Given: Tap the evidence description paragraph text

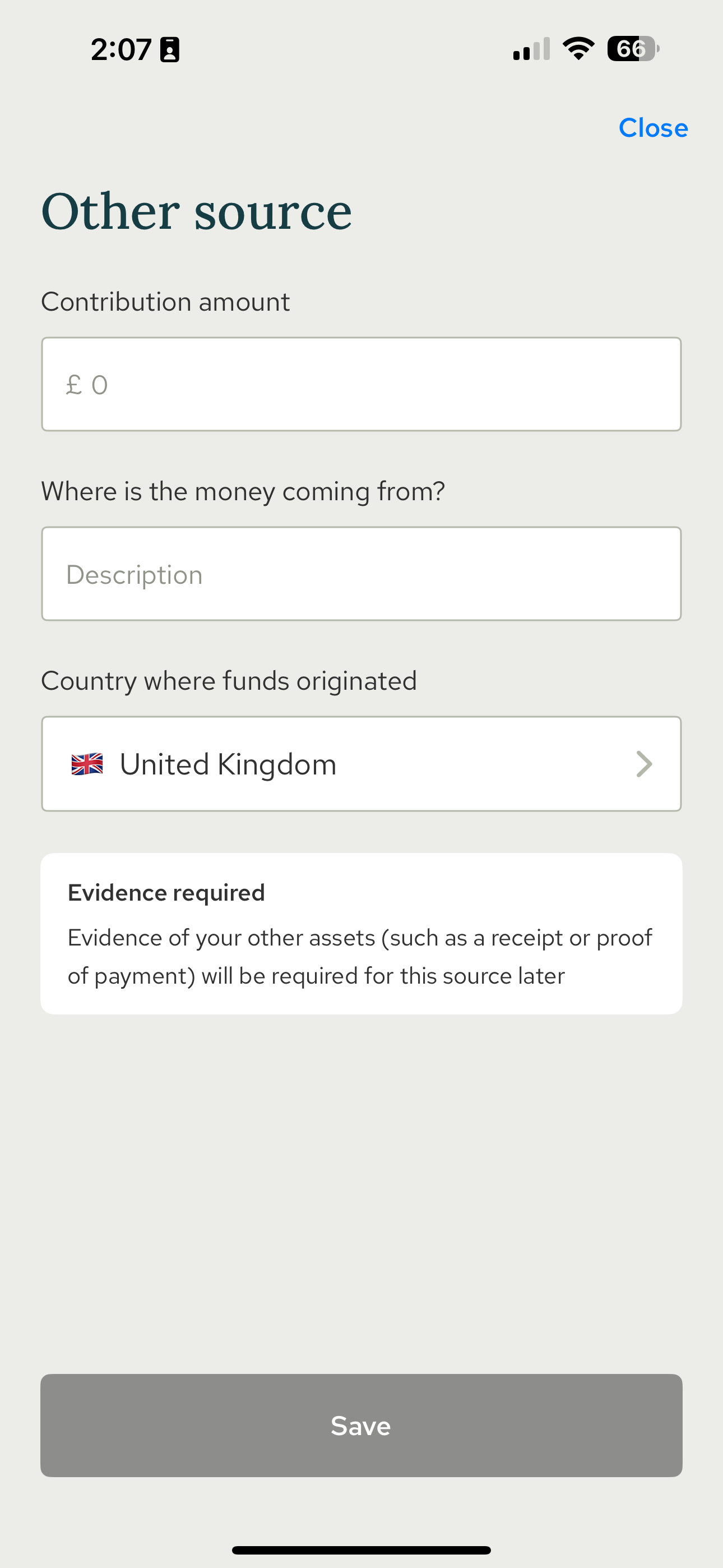Looking at the screenshot, I should pos(360,957).
